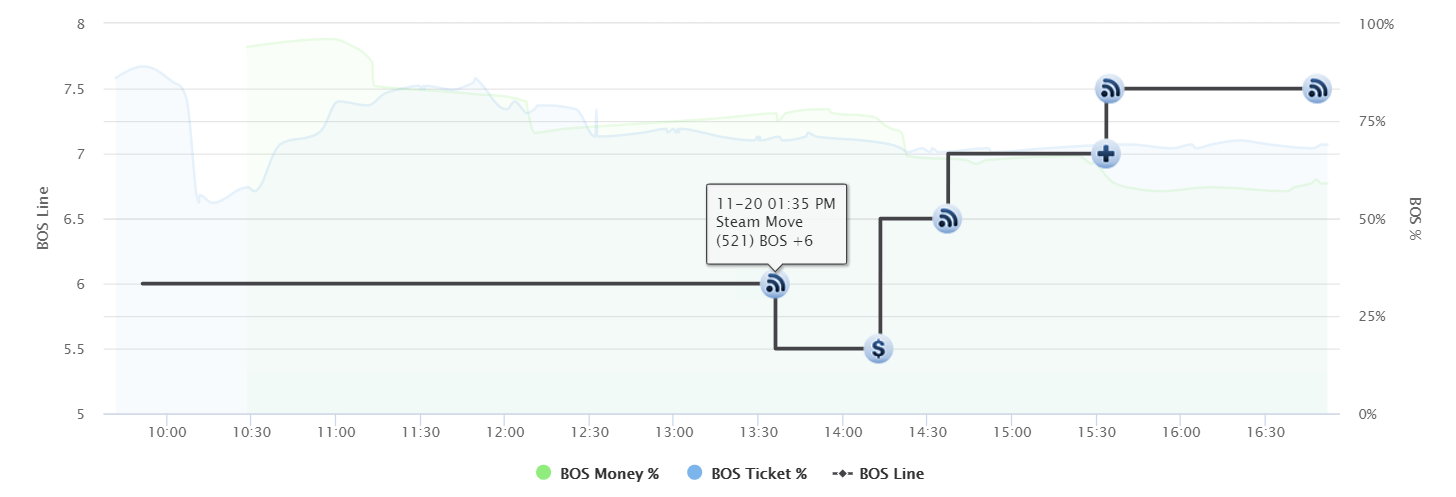Click the 16:00 time axis label

[x=1182, y=432]
